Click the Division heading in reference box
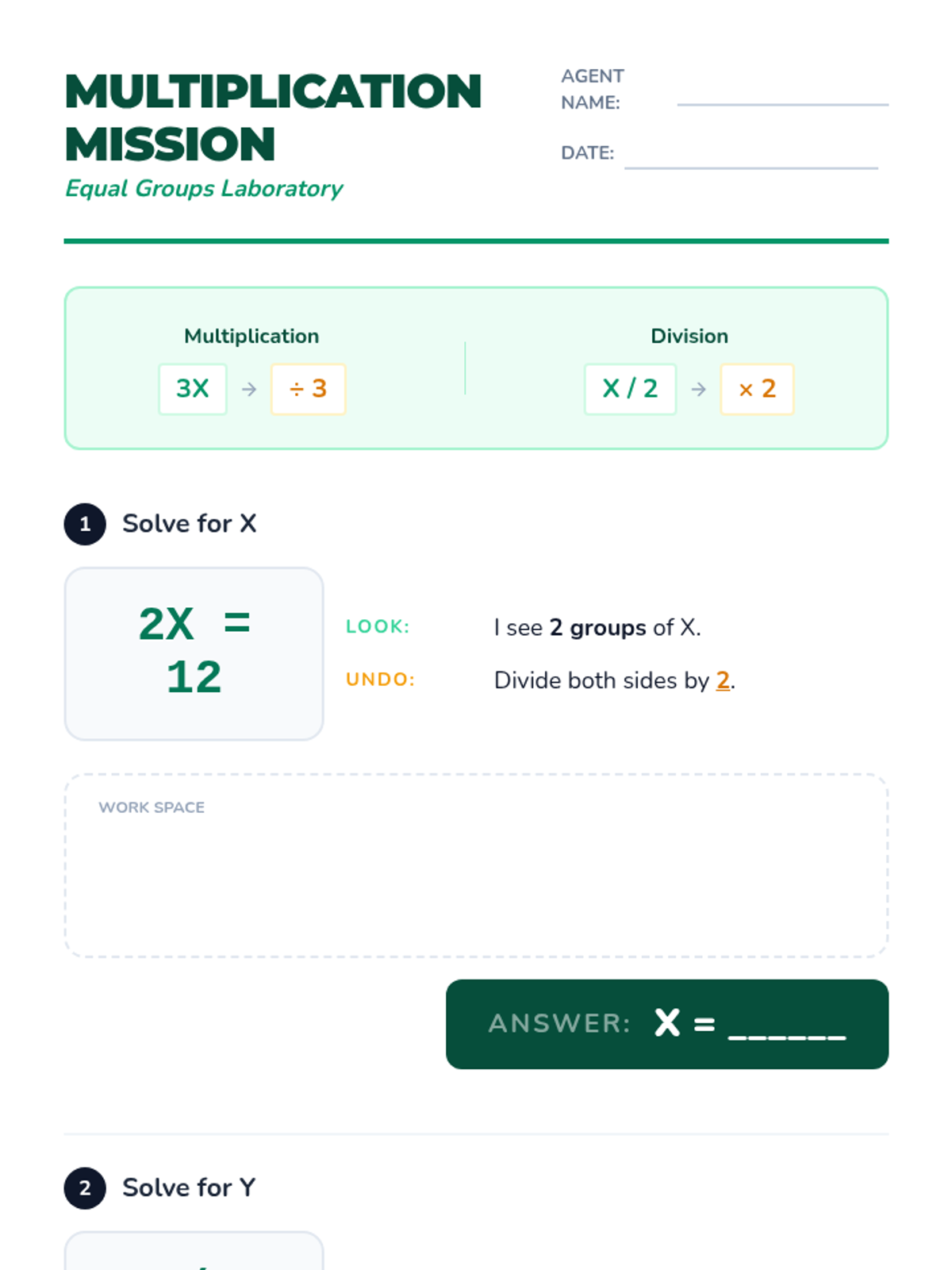The width and height of the screenshot is (952, 1270). (689, 337)
